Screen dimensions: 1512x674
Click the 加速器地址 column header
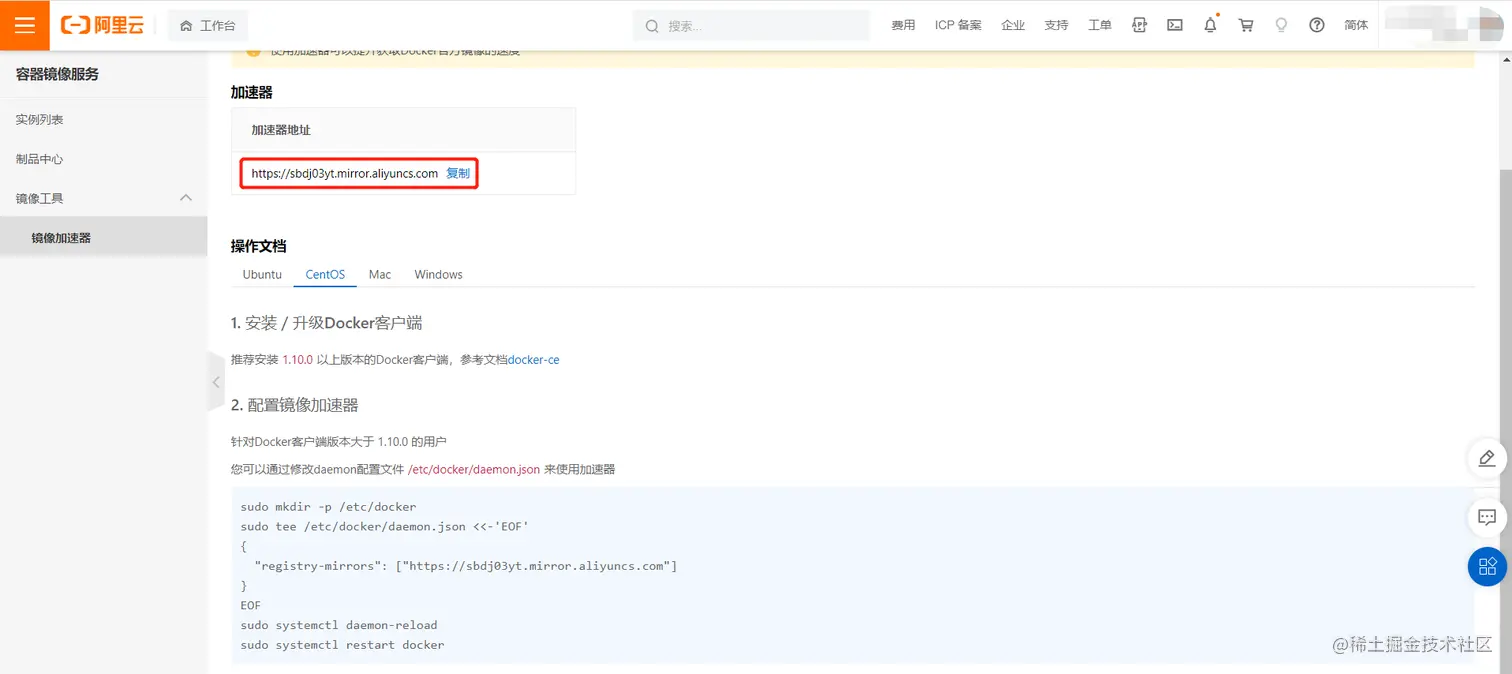coord(281,130)
